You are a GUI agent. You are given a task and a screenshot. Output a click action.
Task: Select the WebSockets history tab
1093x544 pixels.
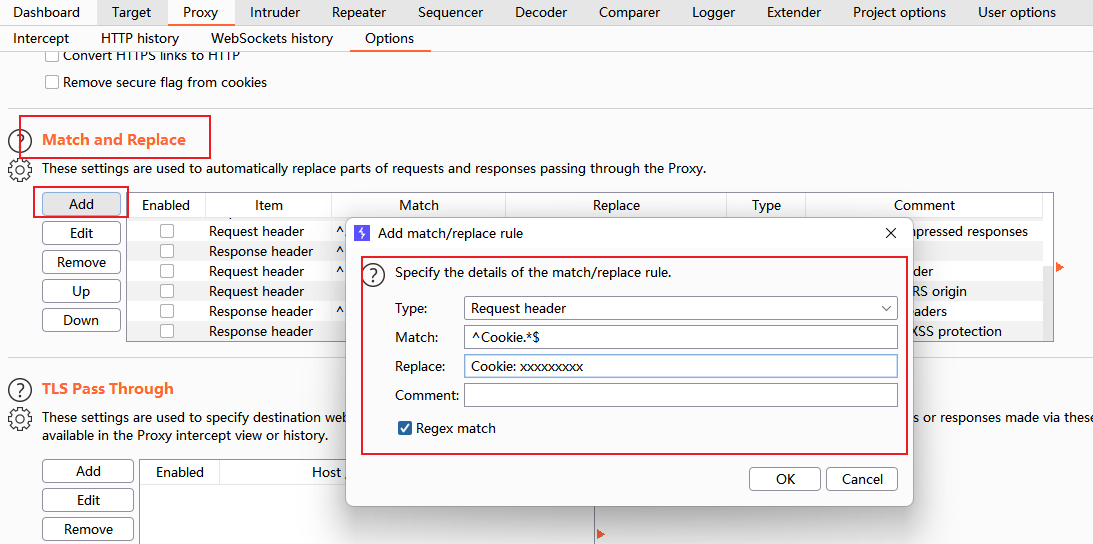(271, 38)
